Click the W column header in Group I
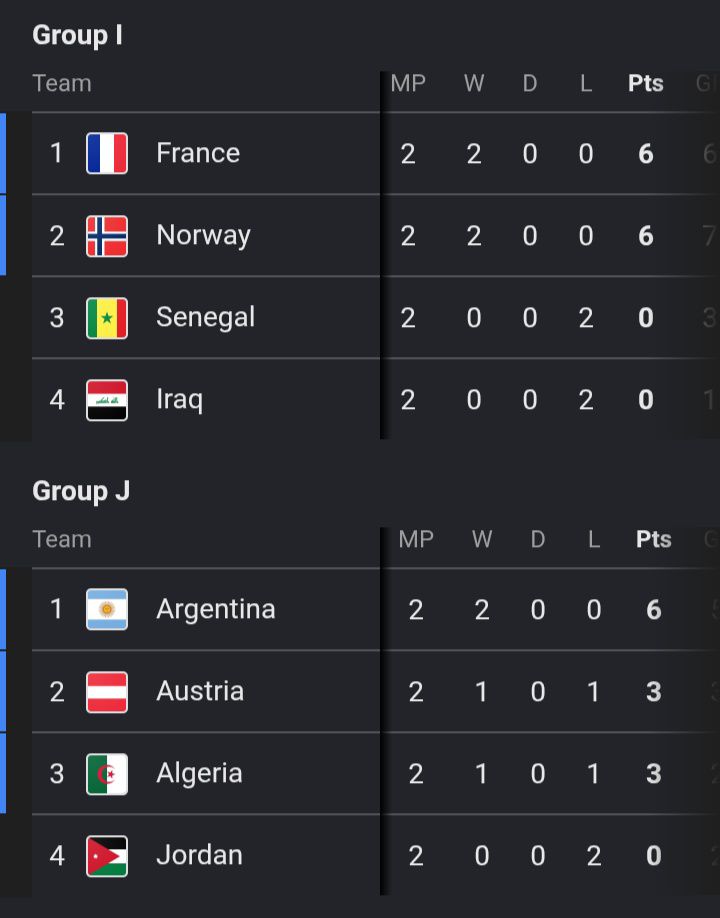720x918 pixels. tap(474, 83)
